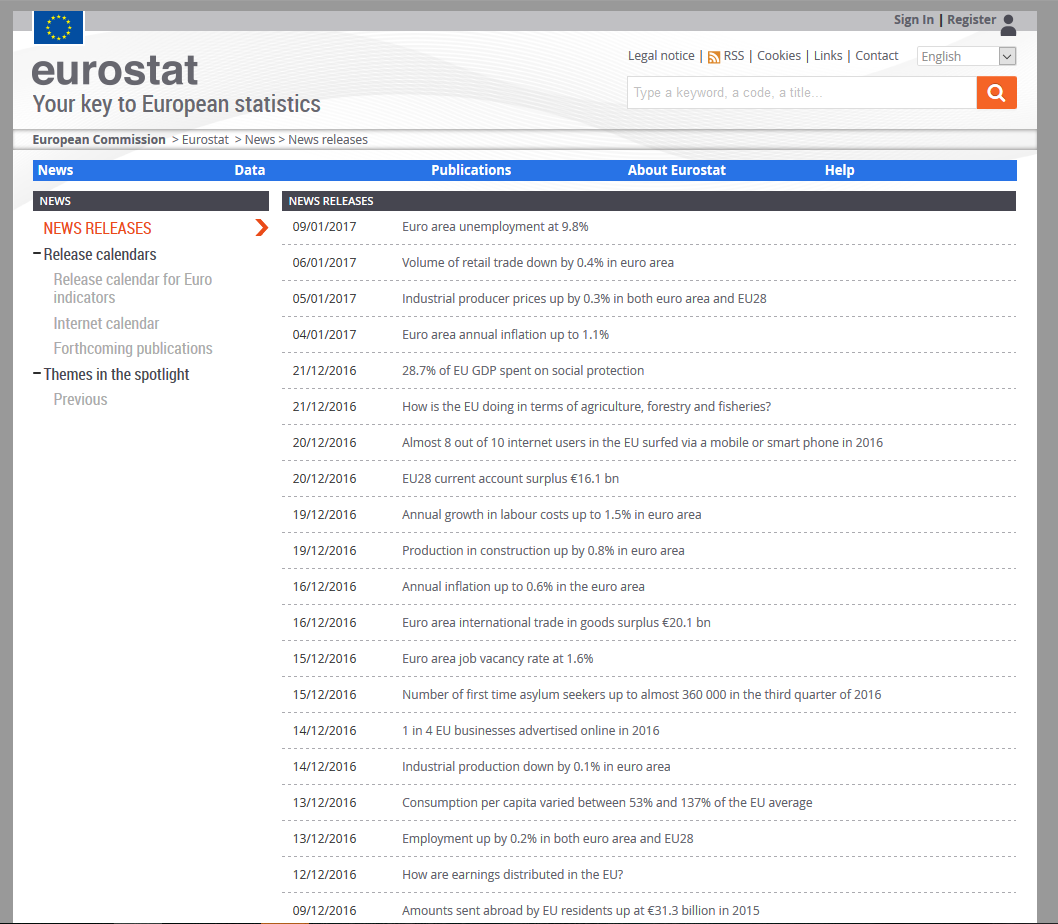This screenshot has height=924, width=1058.
Task: Open 'Euro area annual inflation up to 1.1%'
Action: point(505,335)
